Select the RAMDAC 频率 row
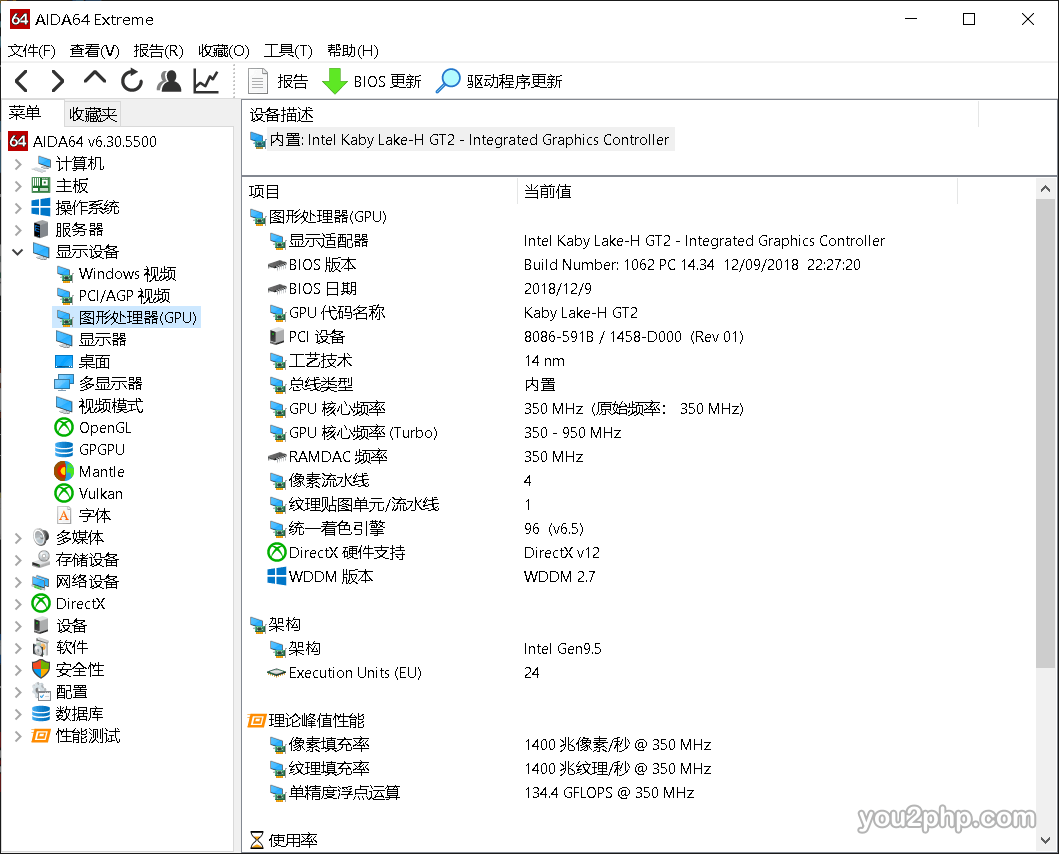 [425, 457]
